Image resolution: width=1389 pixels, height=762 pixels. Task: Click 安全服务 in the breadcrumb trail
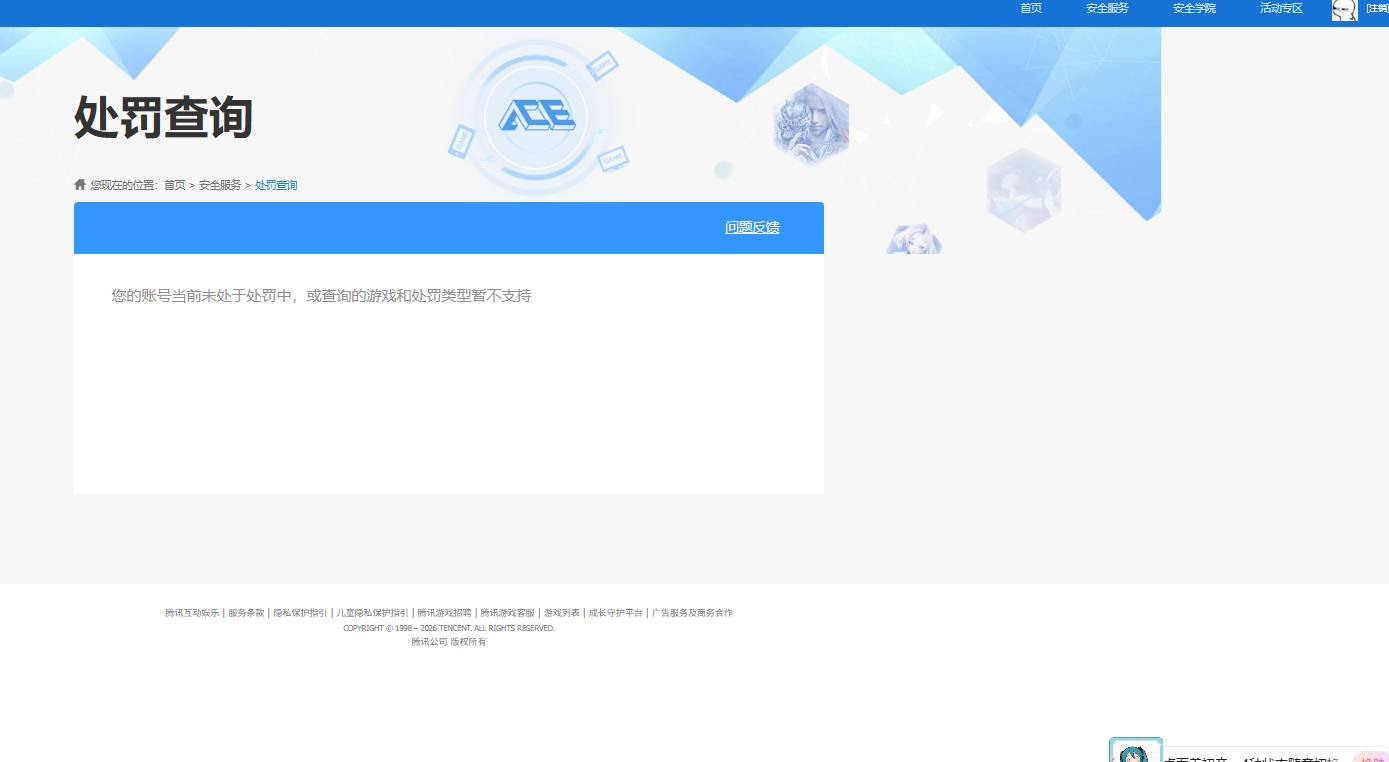[x=219, y=184]
